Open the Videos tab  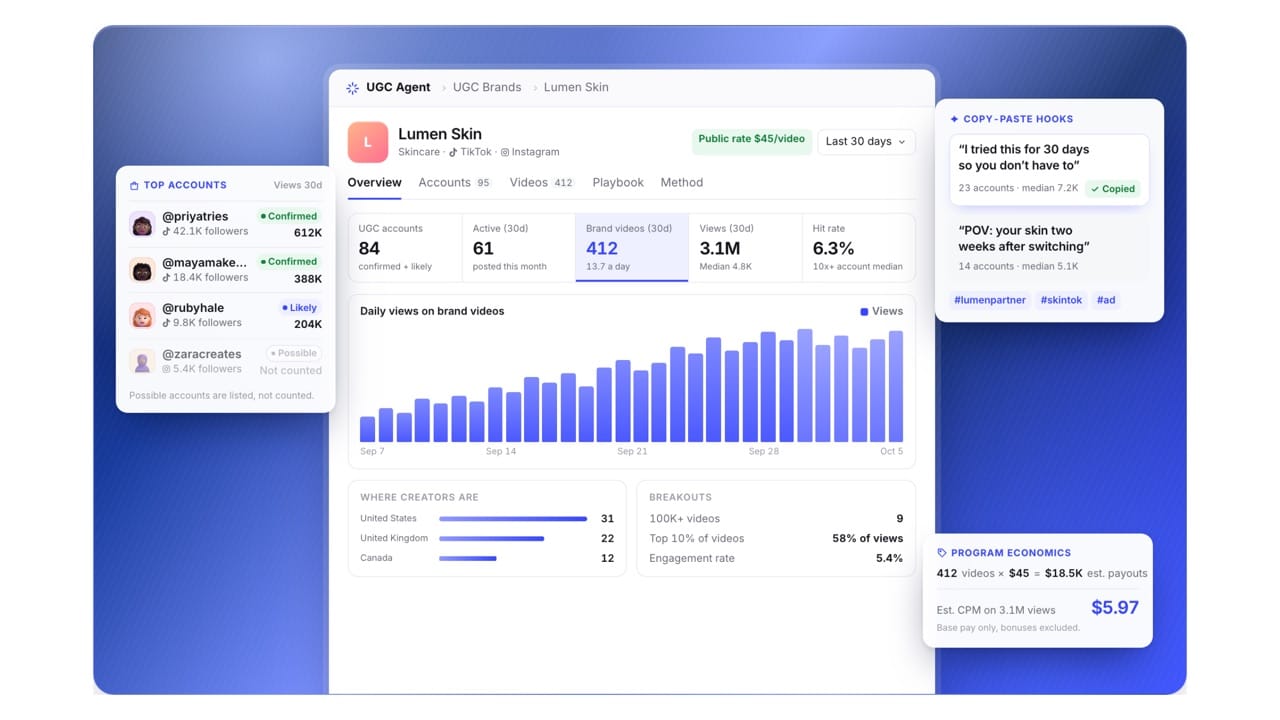(542, 183)
